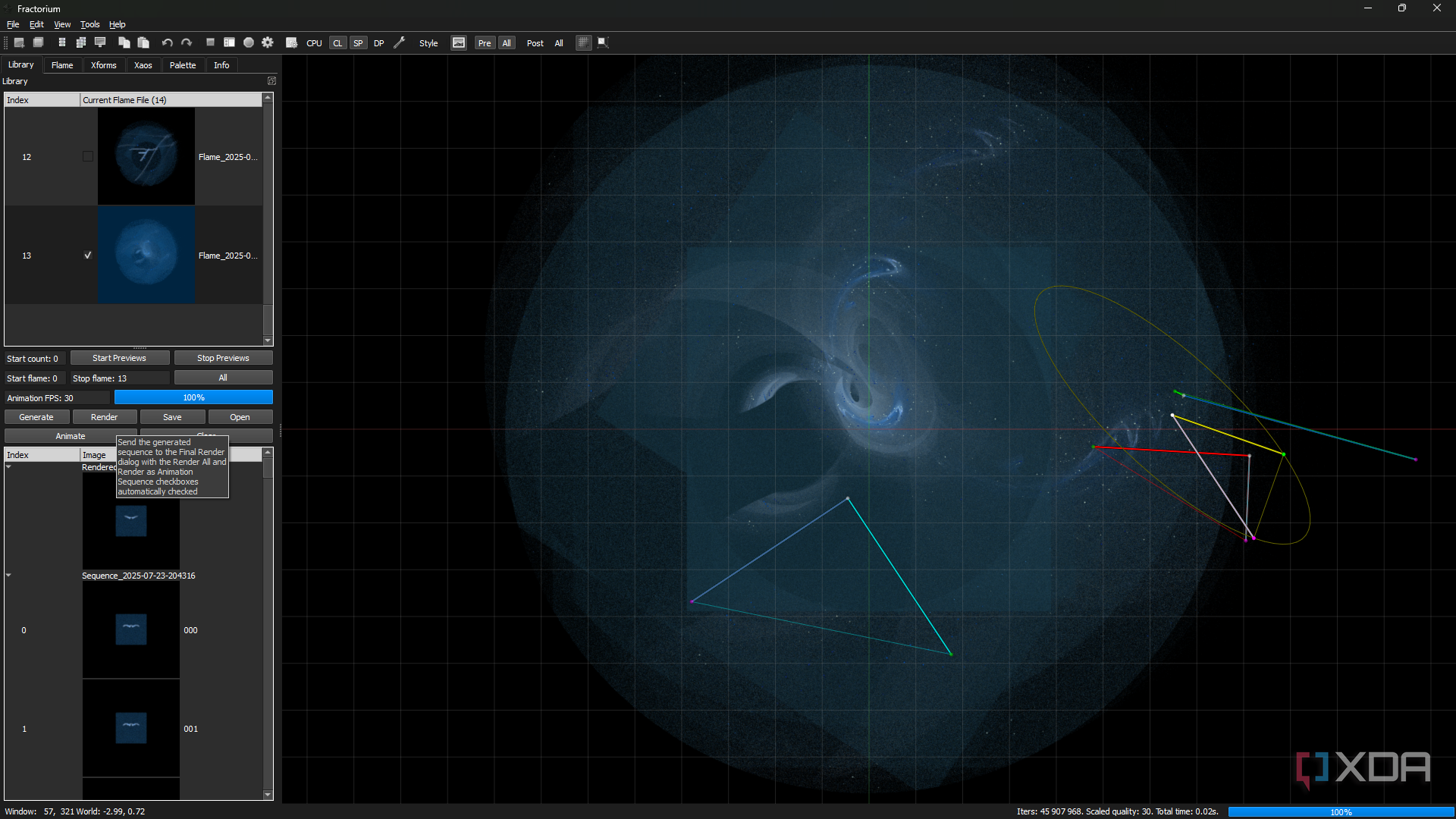The height and width of the screenshot is (819, 1456).
Task: Open the Tools menu
Action: point(89,24)
